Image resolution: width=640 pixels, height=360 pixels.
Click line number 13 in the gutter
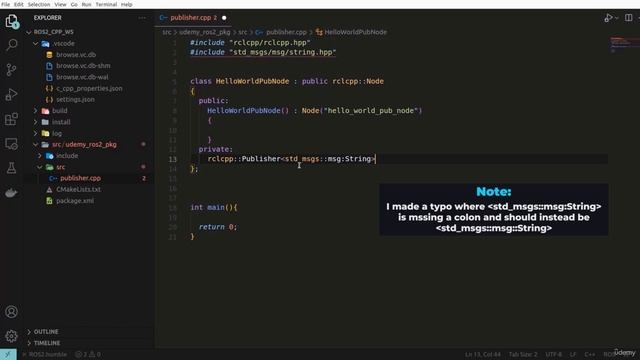(x=173, y=159)
